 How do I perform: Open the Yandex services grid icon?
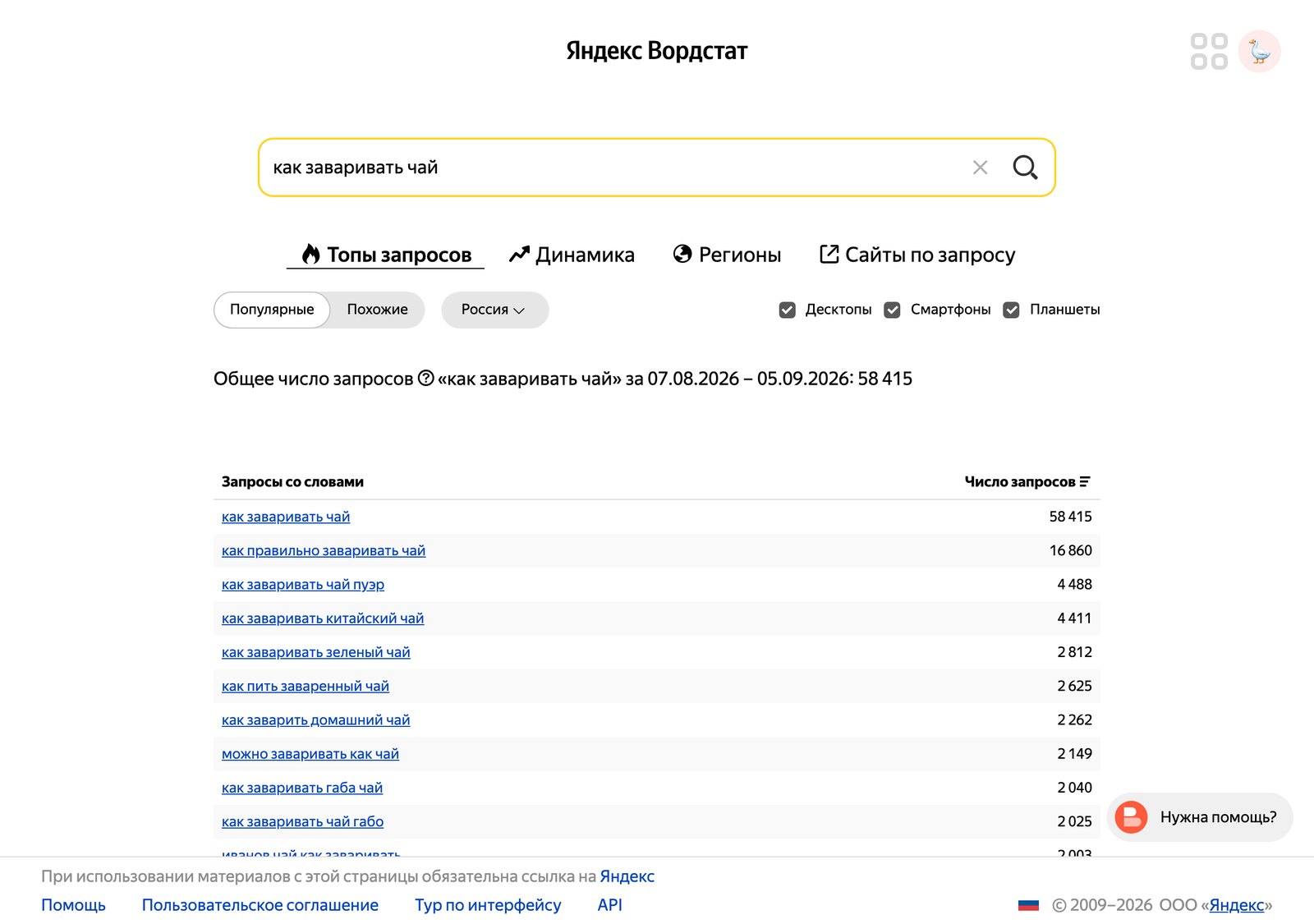pos(1209,51)
